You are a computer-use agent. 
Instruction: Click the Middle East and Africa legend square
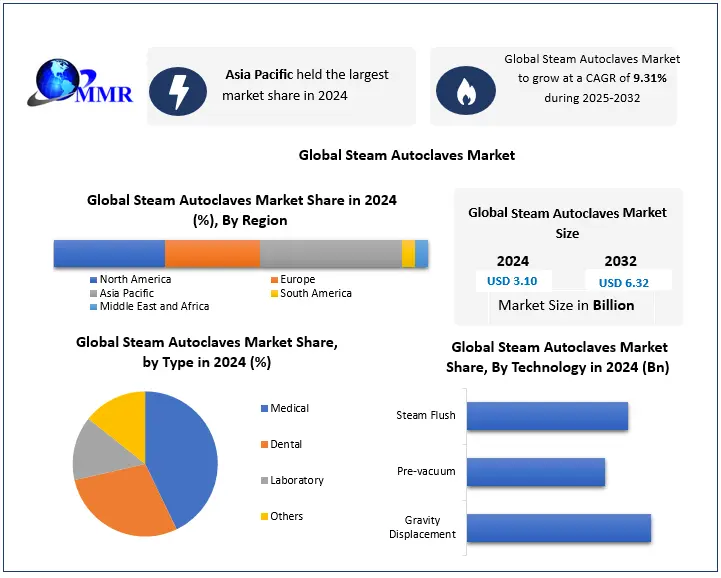coord(93,307)
